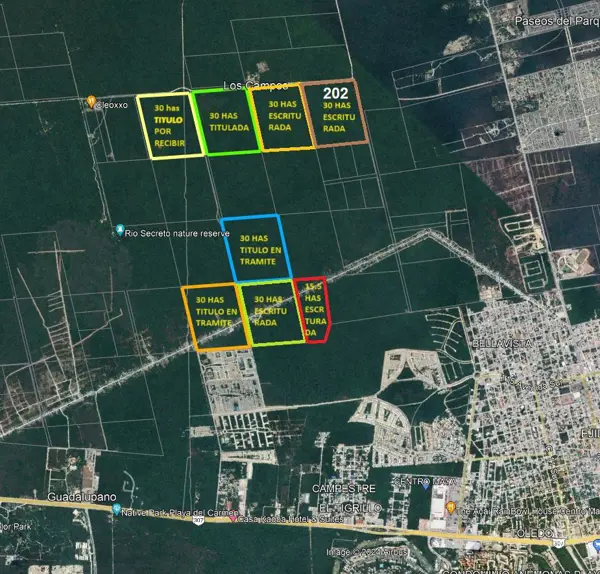Select the Los Campos place label
Image resolution: width=600 pixels, height=574 pixels.
click(255, 85)
